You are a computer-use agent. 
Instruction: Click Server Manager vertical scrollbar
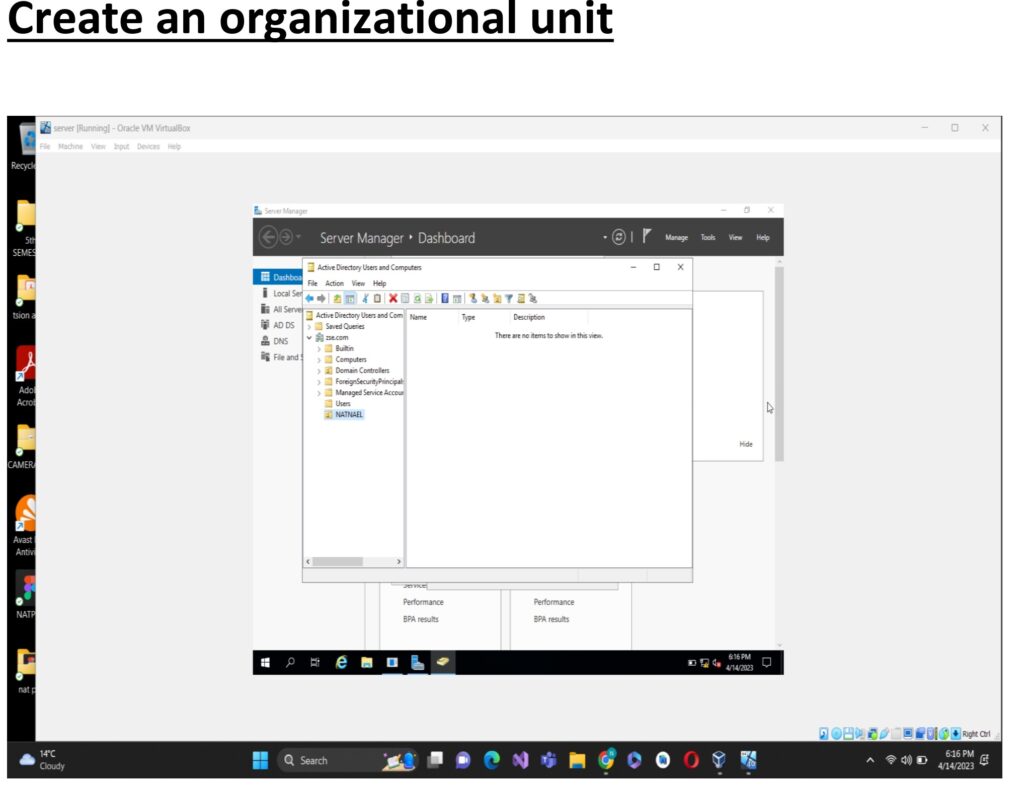click(779, 364)
